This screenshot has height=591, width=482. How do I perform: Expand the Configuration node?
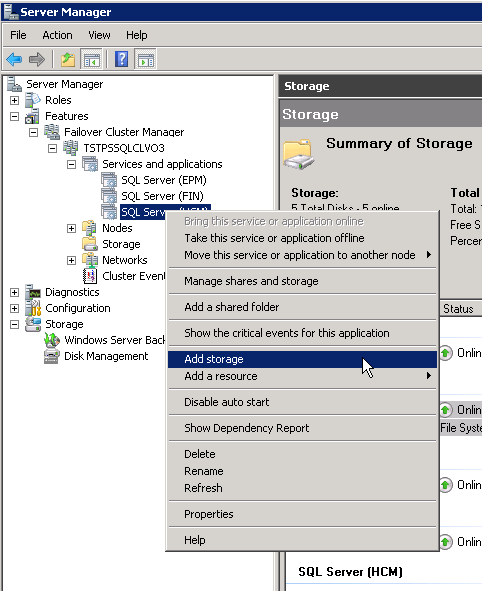point(14,308)
